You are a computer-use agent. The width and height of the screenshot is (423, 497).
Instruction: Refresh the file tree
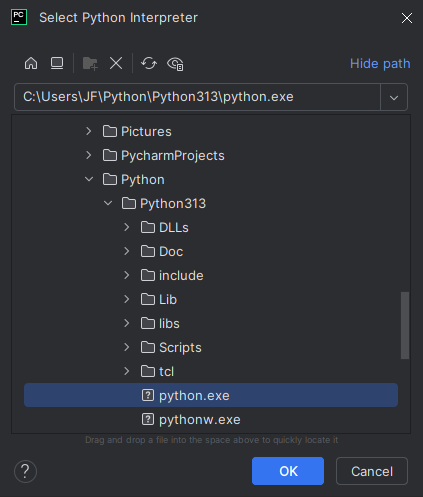tap(149, 63)
